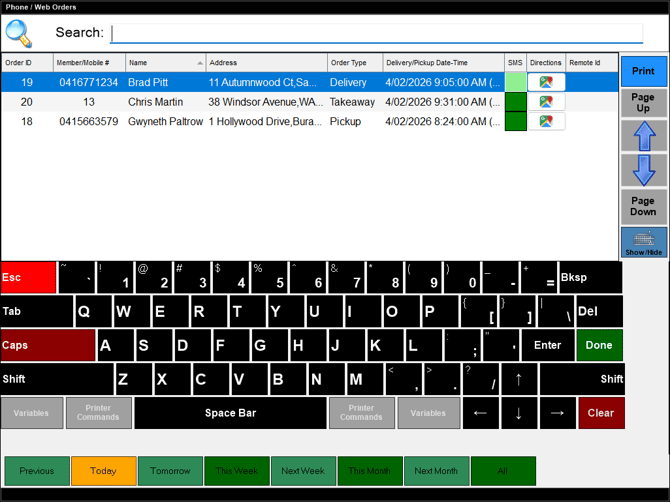Click address 38 Windsor Avenue,WA...

(265, 102)
